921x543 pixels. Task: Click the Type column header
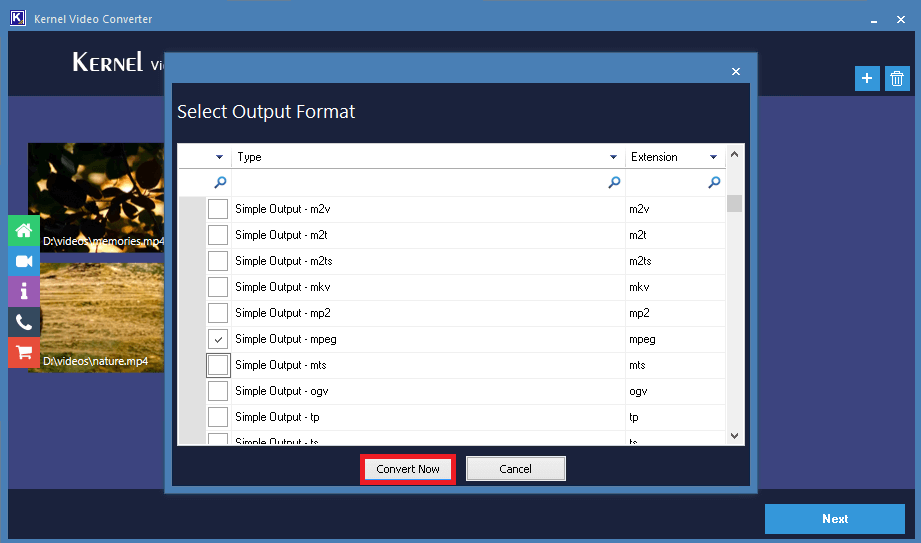click(x=428, y=157)
